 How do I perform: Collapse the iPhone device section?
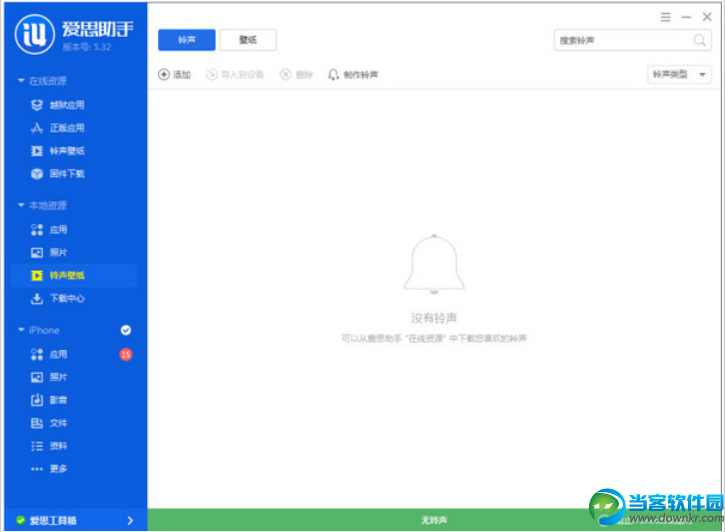point(21,330)
